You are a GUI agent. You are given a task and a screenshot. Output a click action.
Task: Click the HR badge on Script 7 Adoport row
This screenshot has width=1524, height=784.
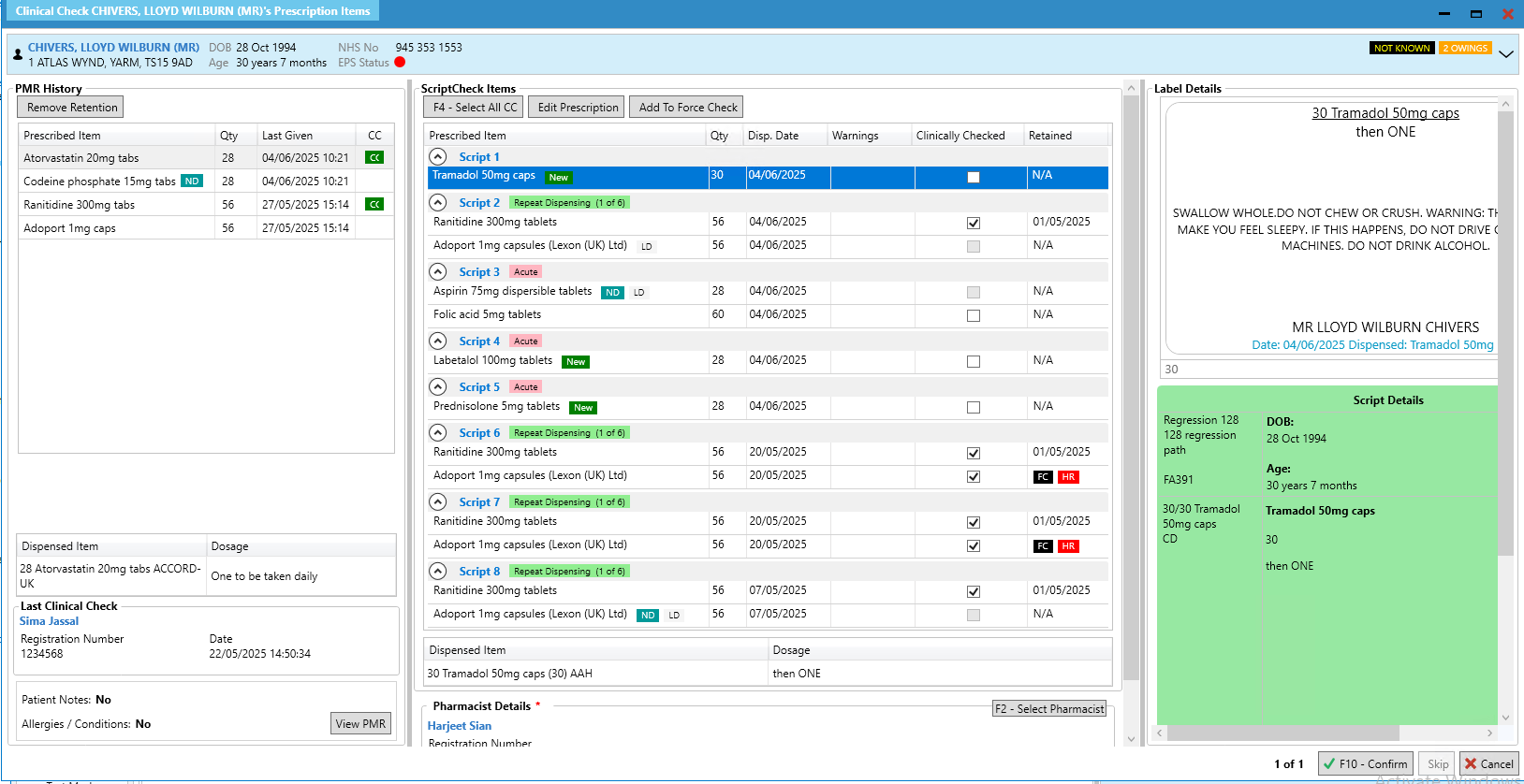click(x=1068, y=546)
